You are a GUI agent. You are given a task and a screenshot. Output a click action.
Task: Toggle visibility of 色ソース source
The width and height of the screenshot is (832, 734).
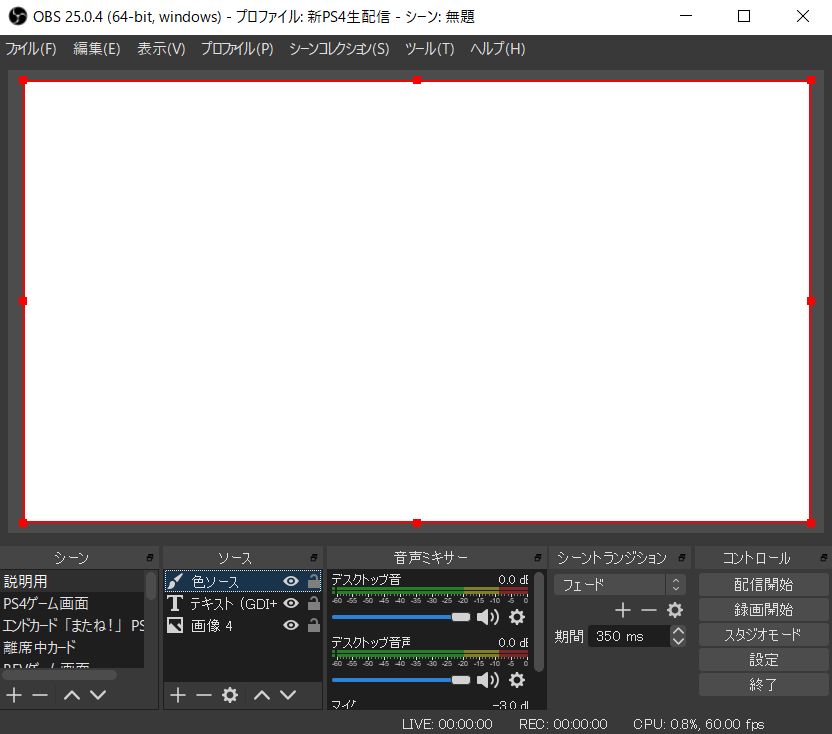(291, 581)
